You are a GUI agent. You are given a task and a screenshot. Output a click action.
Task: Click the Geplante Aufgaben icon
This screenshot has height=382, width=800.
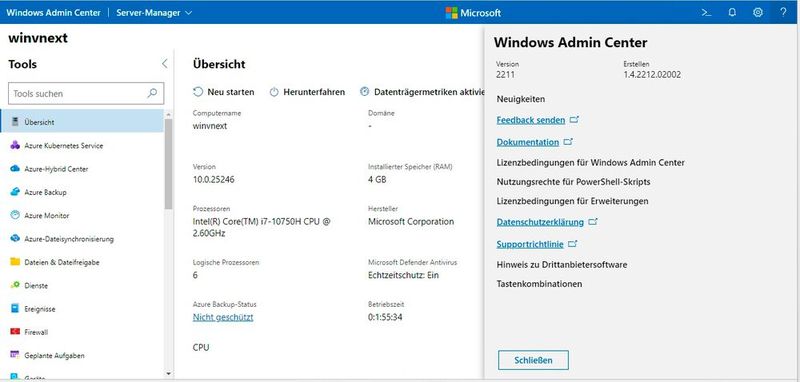(x=15, y=355)
